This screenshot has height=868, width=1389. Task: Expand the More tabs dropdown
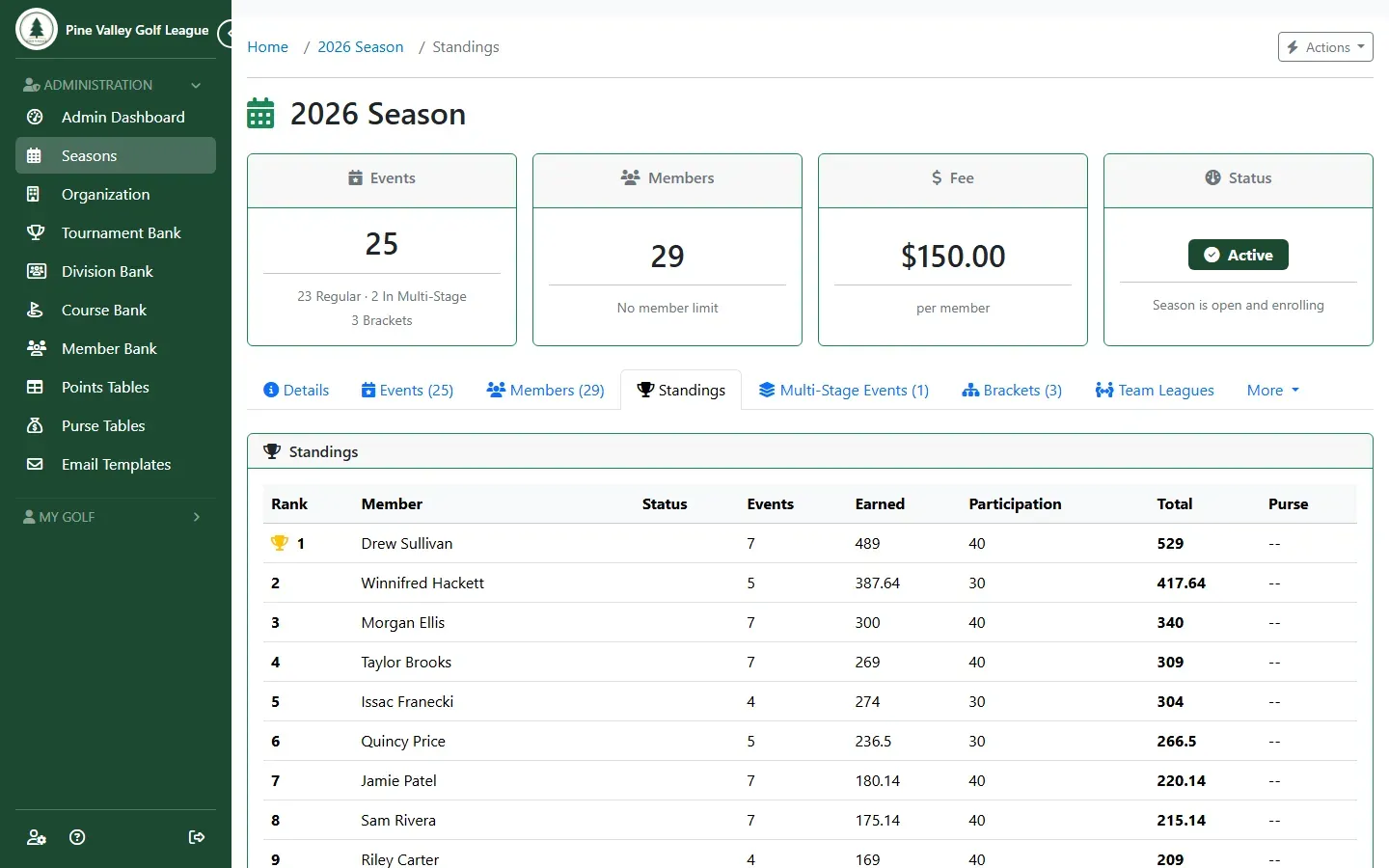click(1273, 391)
